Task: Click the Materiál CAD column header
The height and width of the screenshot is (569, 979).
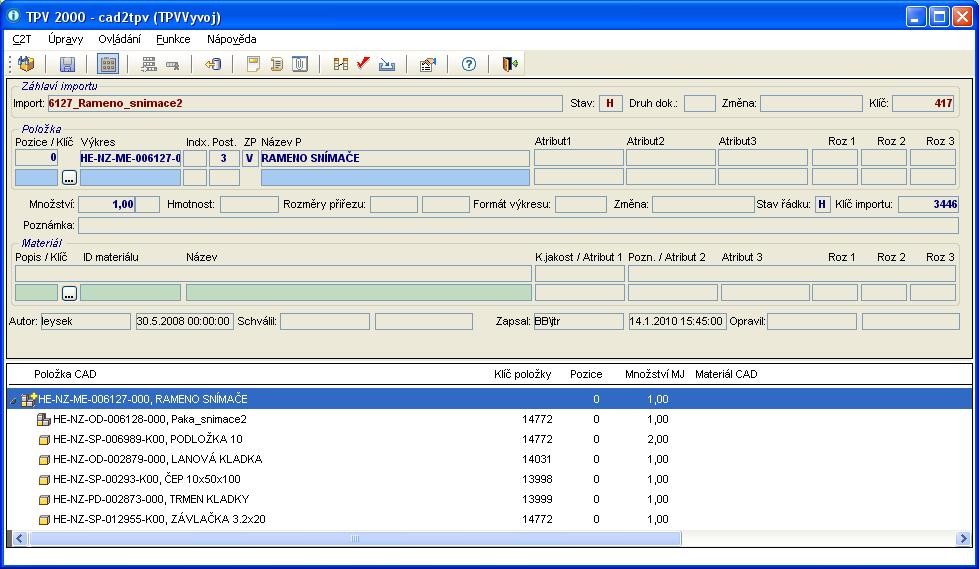Action: [726, 374]
